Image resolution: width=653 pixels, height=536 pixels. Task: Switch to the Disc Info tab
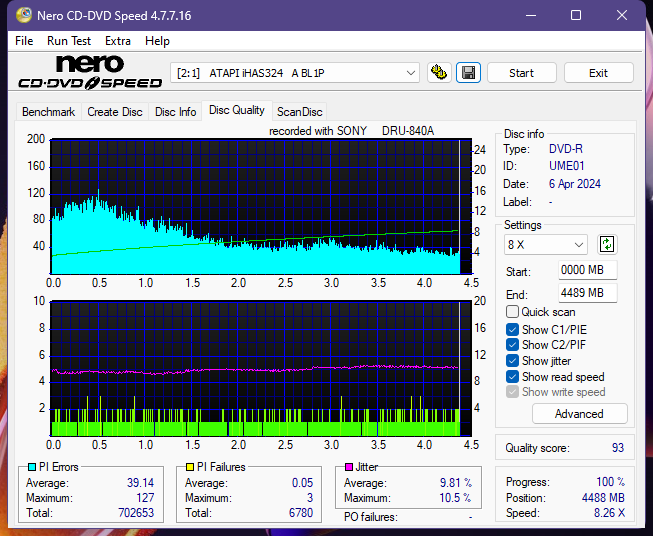[175, 112]
